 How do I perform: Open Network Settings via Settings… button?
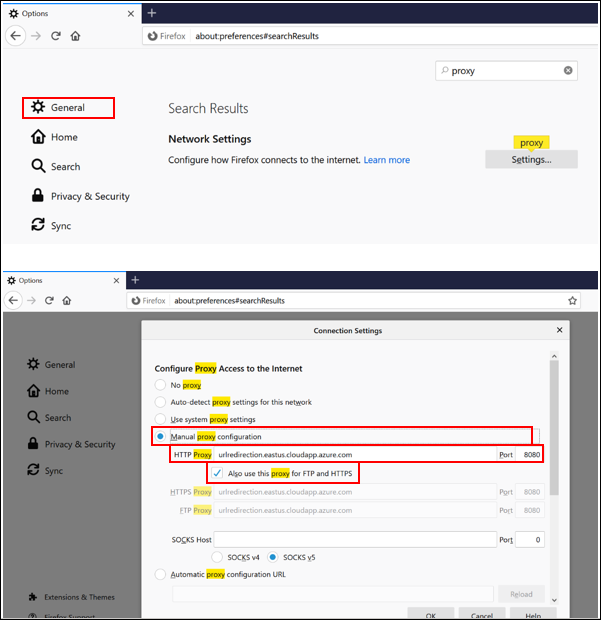(x=531, y=159)
